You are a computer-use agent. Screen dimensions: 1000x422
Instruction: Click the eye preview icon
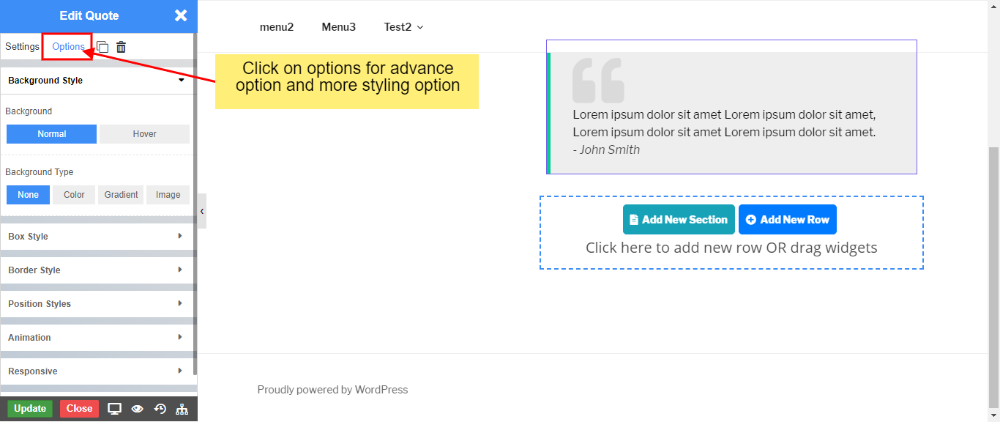click(x=137, y=408)
